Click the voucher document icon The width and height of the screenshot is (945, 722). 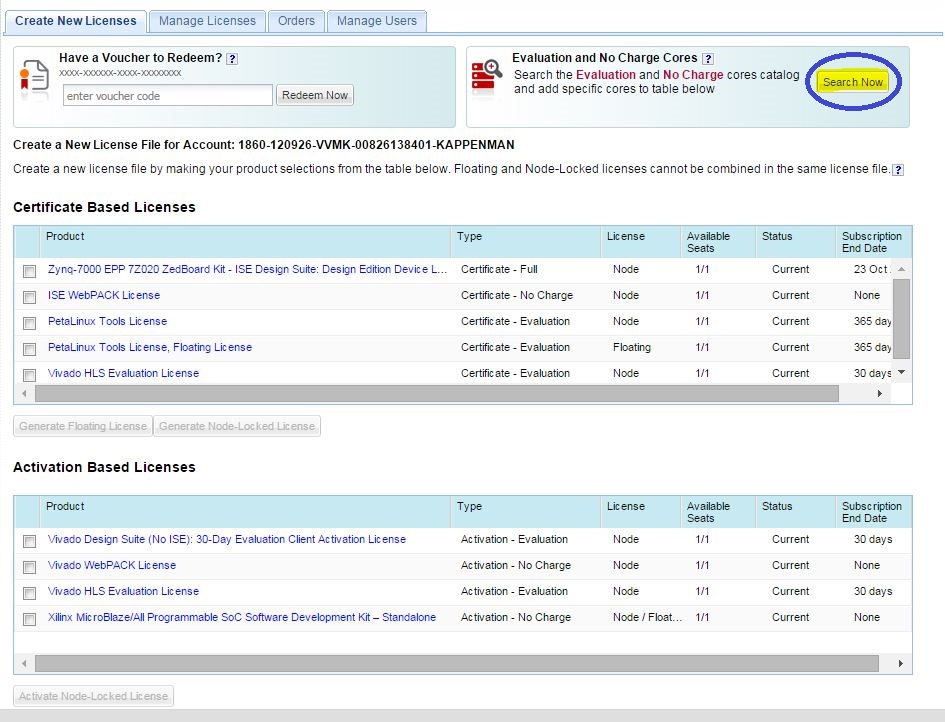(x=34, y=78)
